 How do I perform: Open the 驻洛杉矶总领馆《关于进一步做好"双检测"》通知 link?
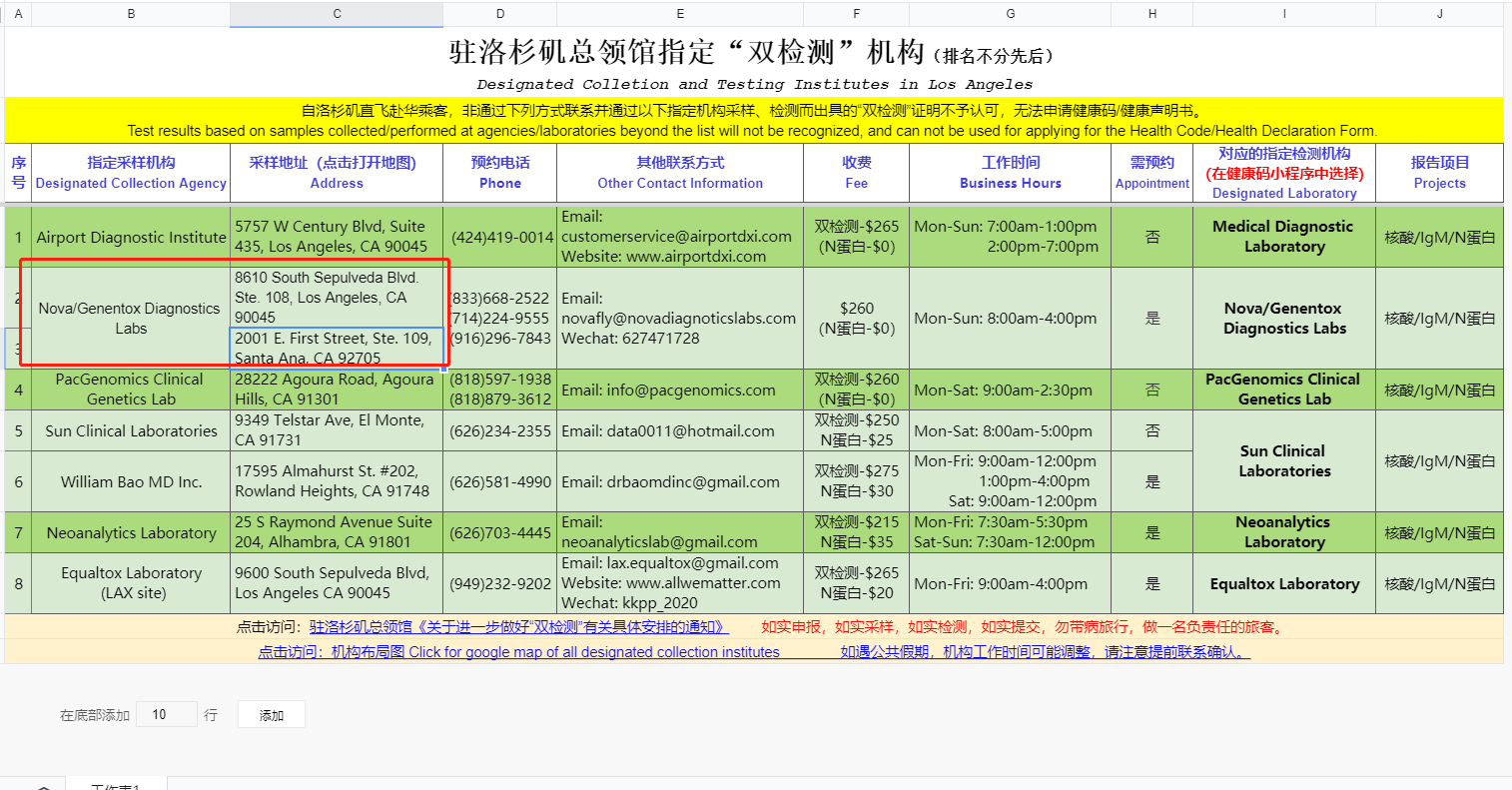click(x=518, y=627)
